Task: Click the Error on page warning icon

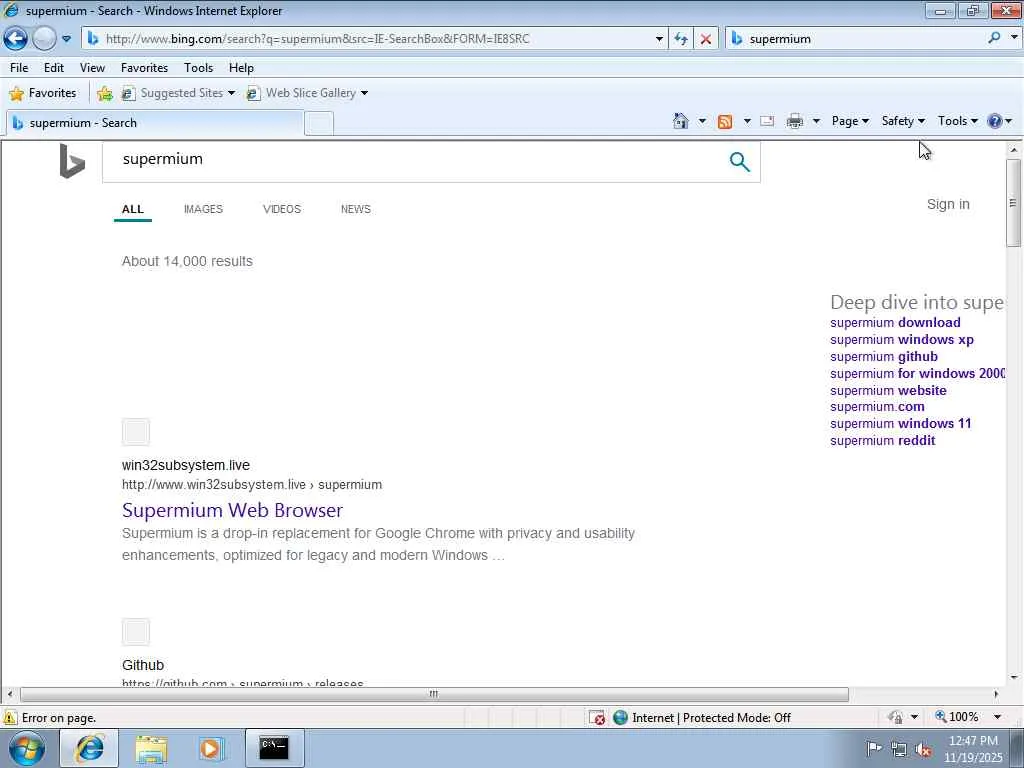Action: coord(10,717)
